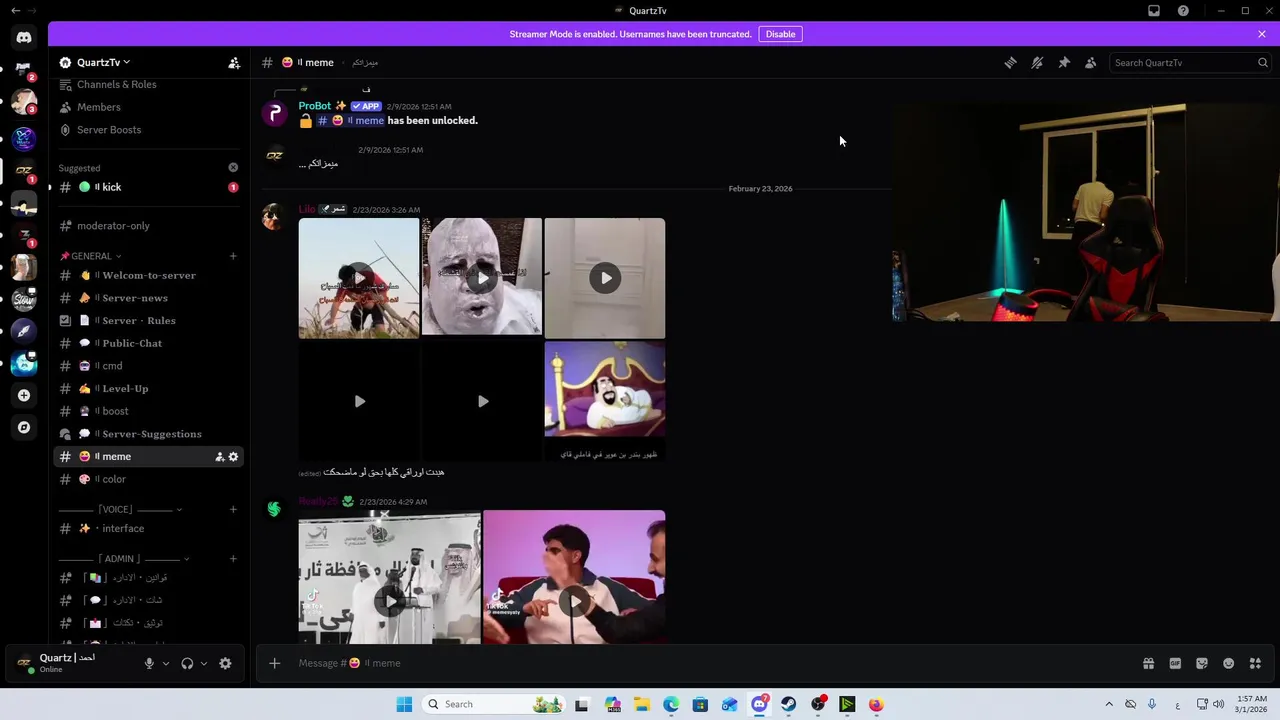Image resolution: width=1280 pixels, height=720 pixels.
Task: Open the interface voice channel
Action: (x=150, y=528)
